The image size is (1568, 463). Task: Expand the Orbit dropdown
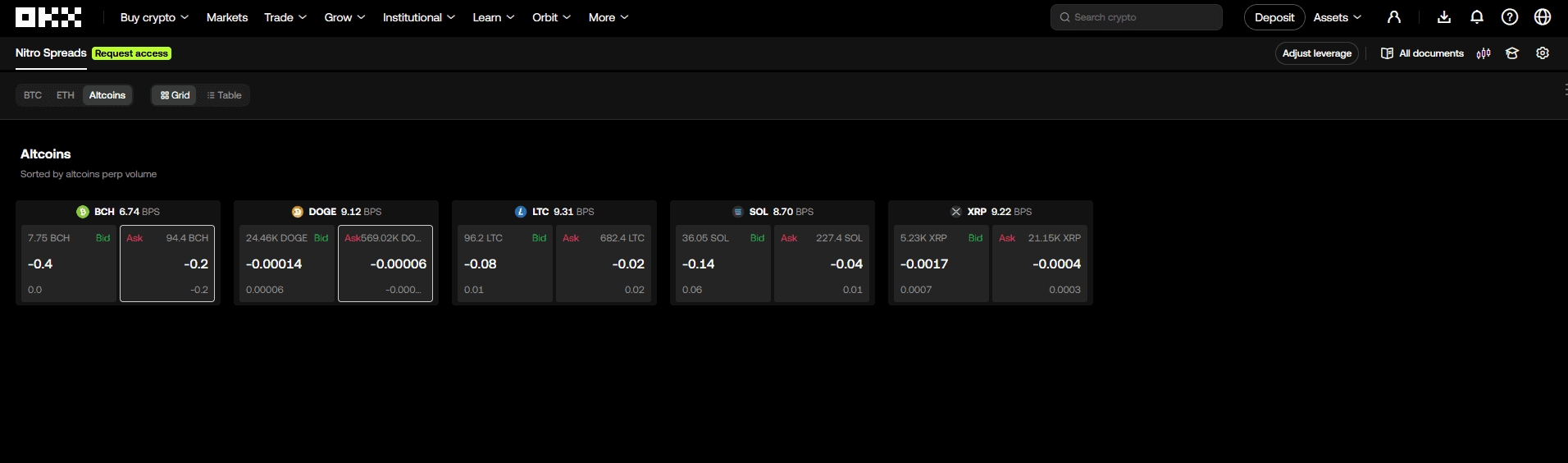tap(552, 17)
